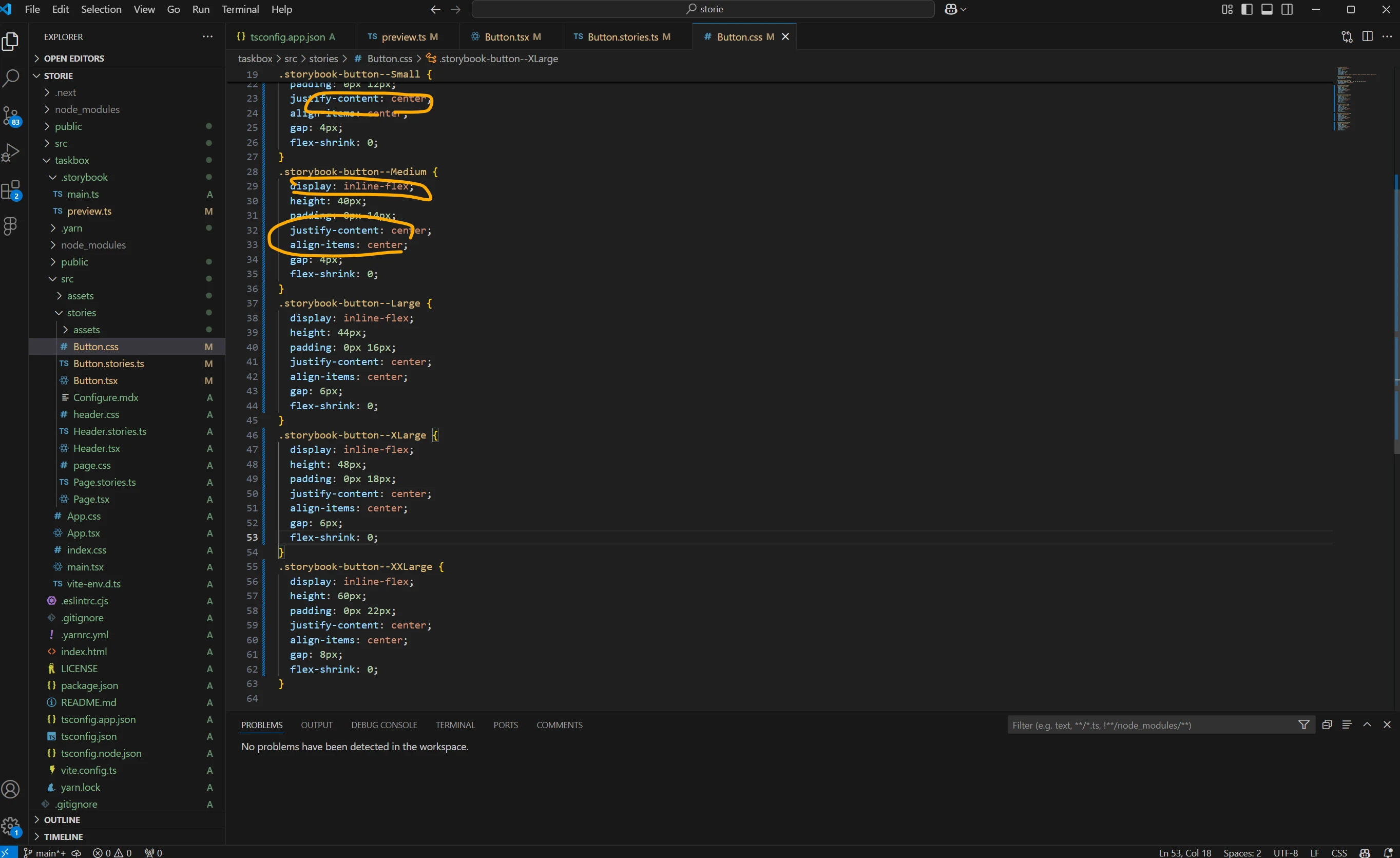Open Configure.mdx in the explorer
Image resolution: width=1400 pixels, height=858 pixels.
tap(127, 397)
